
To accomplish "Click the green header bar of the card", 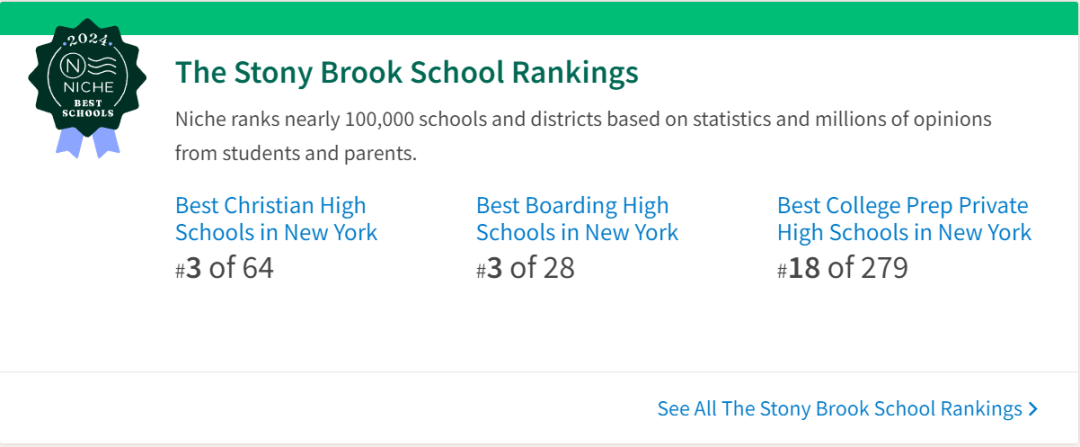I will pyautogui.click(x=540, y=19).
